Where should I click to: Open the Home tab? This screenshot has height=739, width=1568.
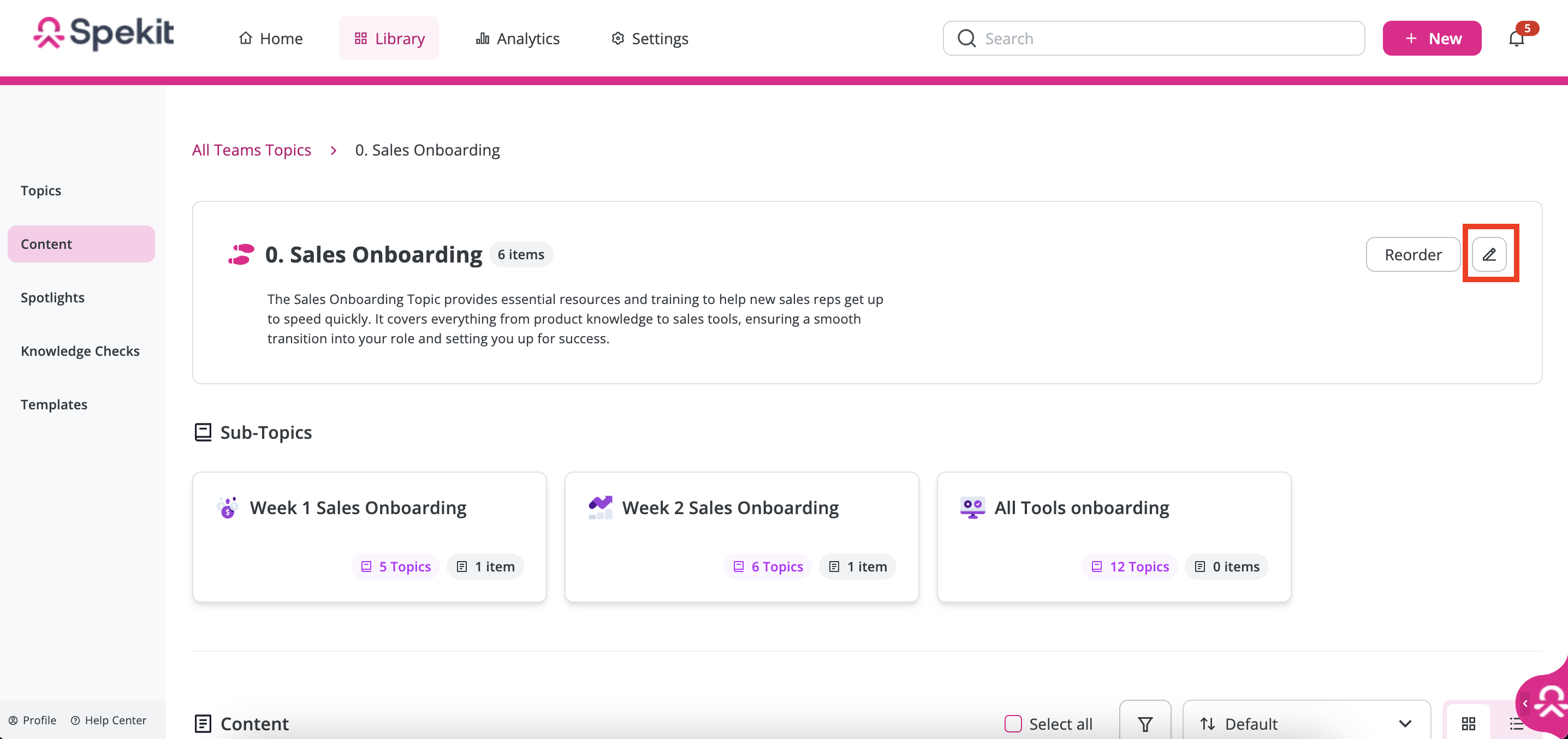pos(270,38)
